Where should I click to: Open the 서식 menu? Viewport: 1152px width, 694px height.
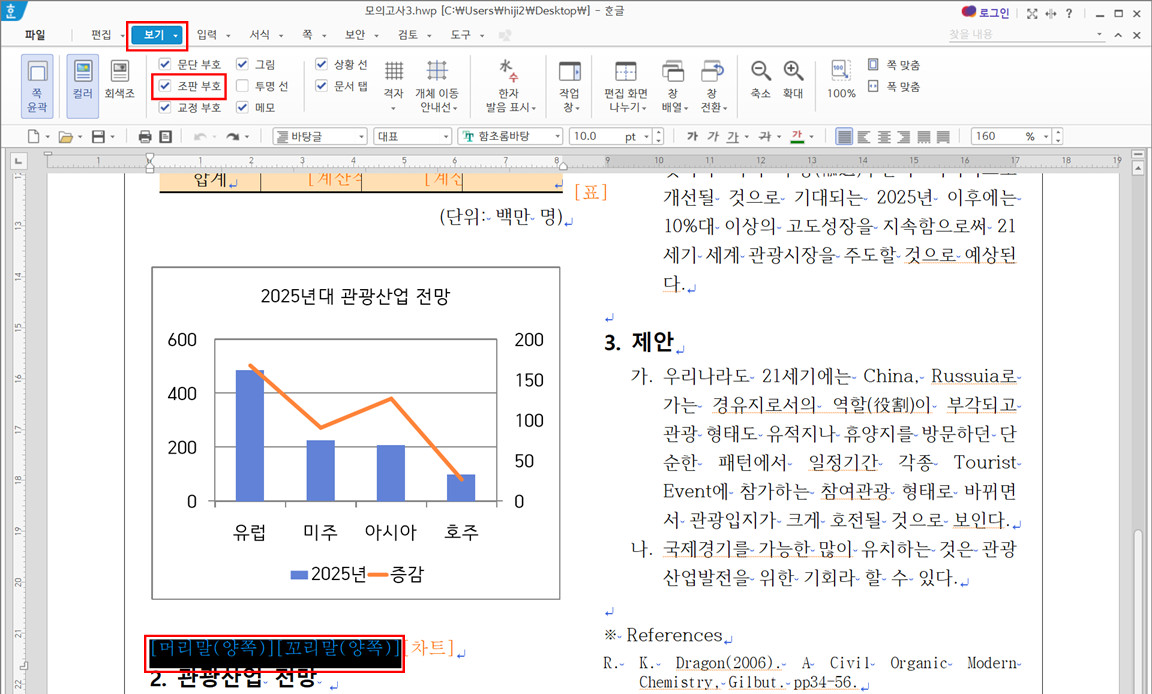259,35
